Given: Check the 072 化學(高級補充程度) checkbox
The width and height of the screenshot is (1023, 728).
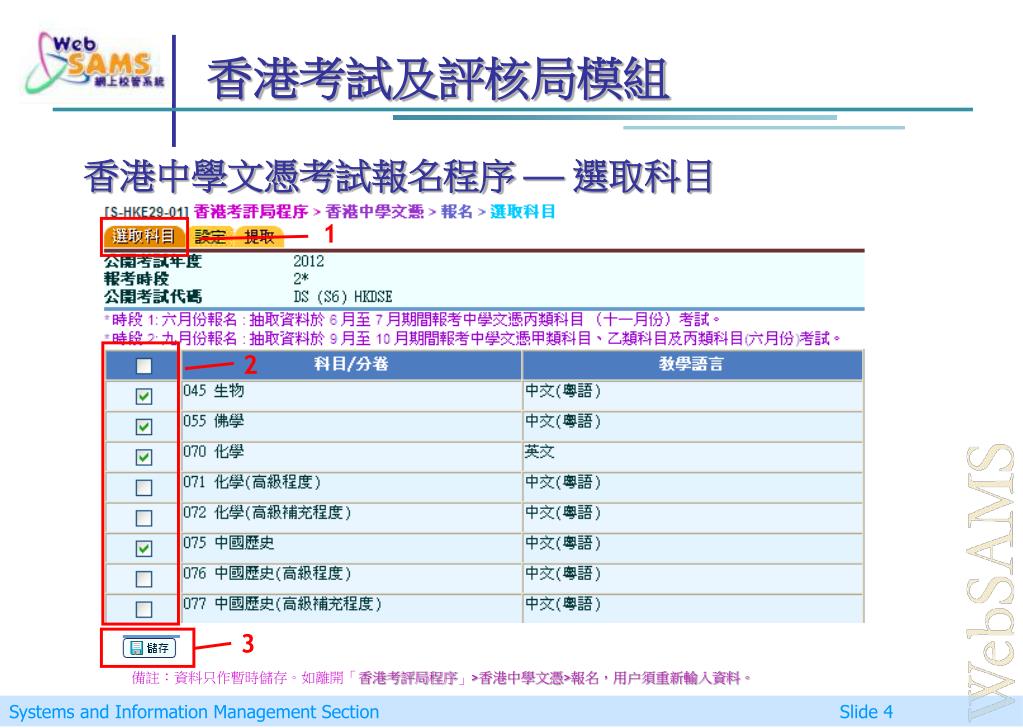Looking at the screenshot, I should (144, 518).
